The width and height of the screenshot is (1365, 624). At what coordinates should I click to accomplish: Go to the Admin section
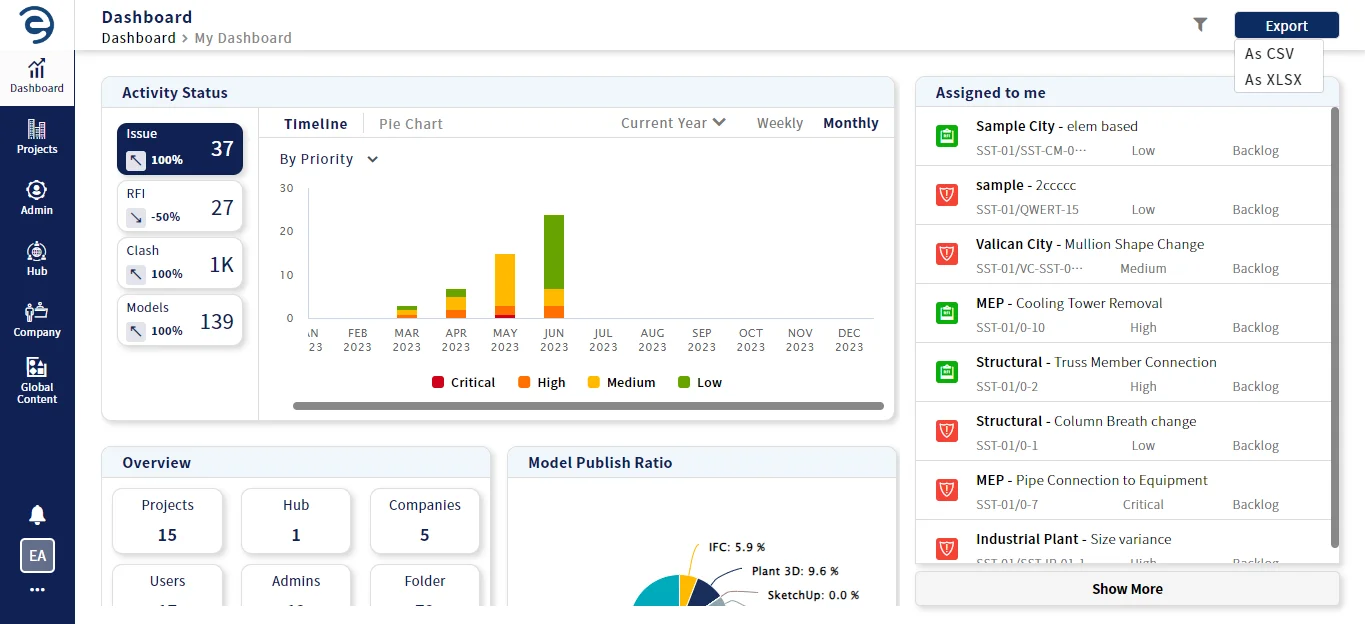[37, 198]
